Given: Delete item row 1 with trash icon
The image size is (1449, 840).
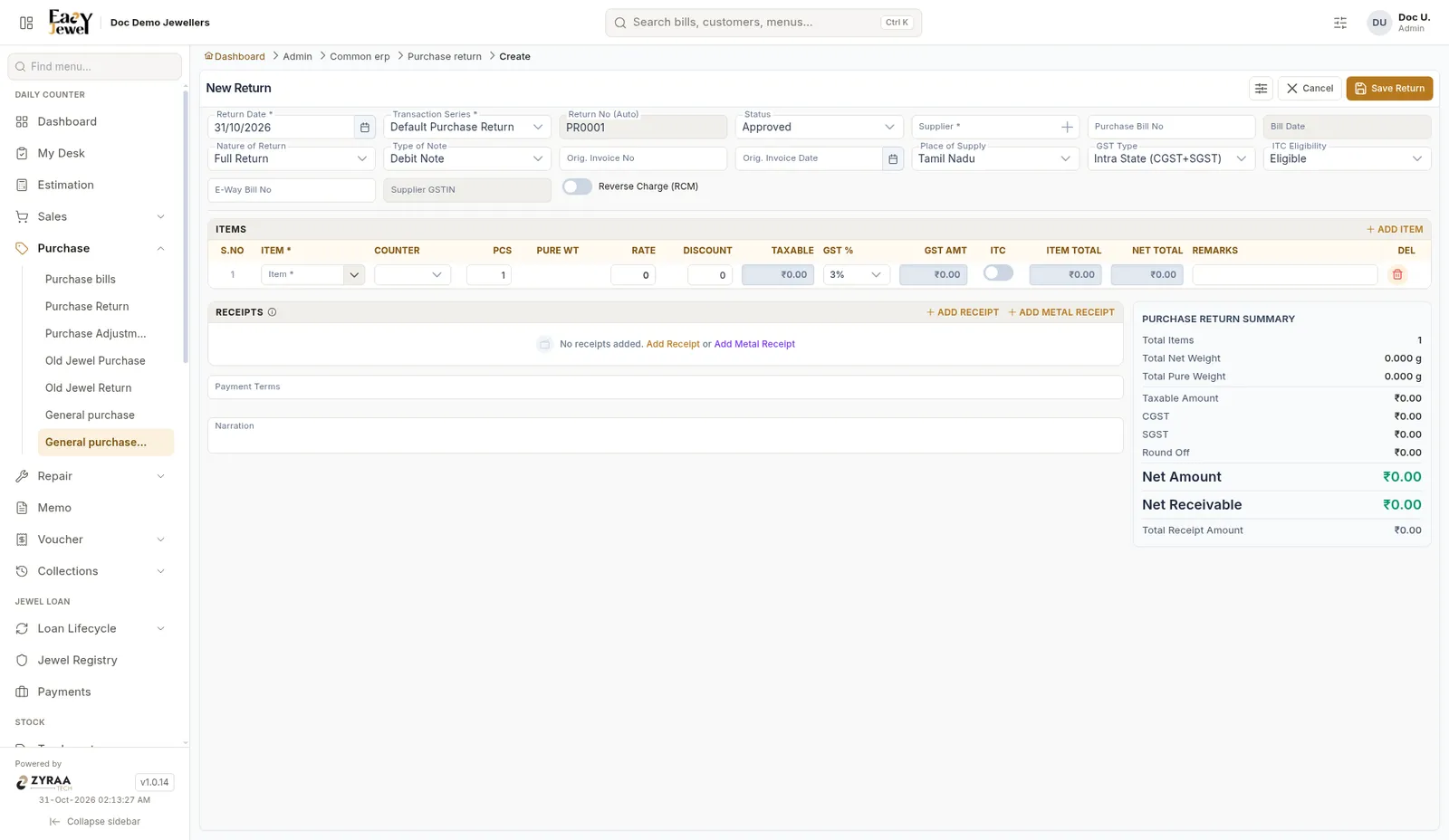Looking at the screenshot, I should pyautogui.click(x=1397, y=274).
